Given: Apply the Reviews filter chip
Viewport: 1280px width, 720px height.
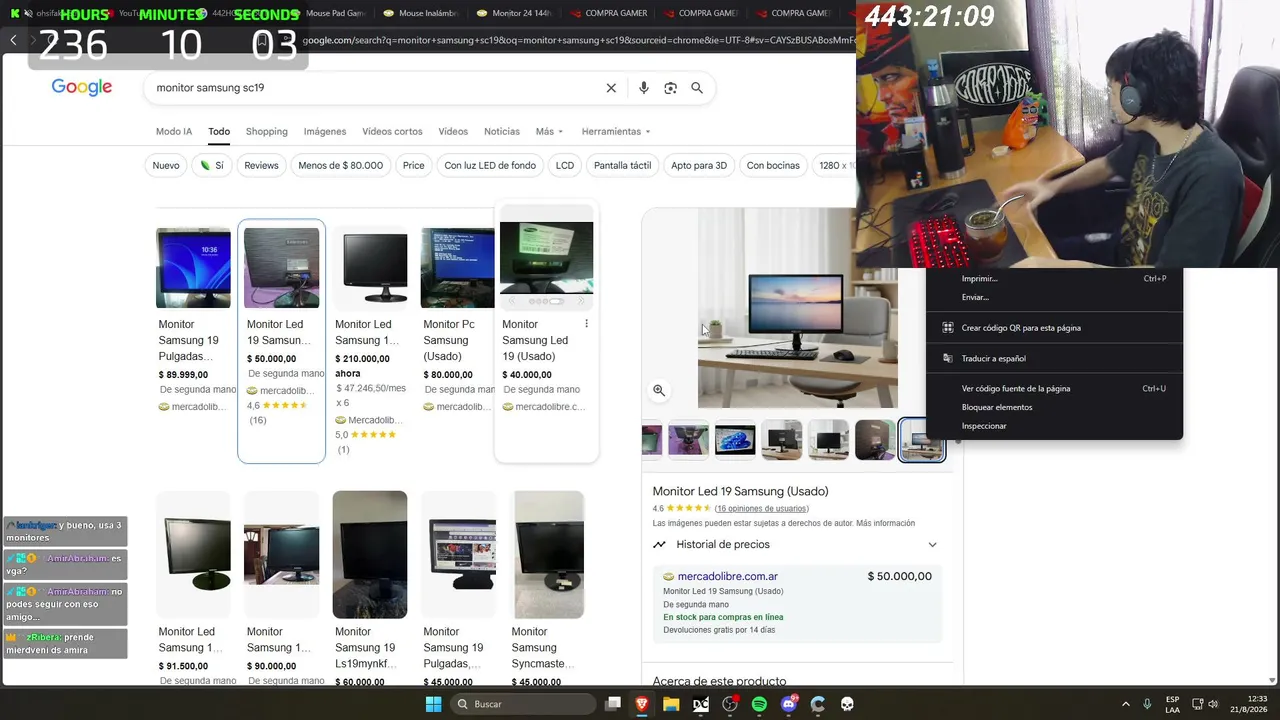Looking at the screenshot, I should tap(261, 166).
